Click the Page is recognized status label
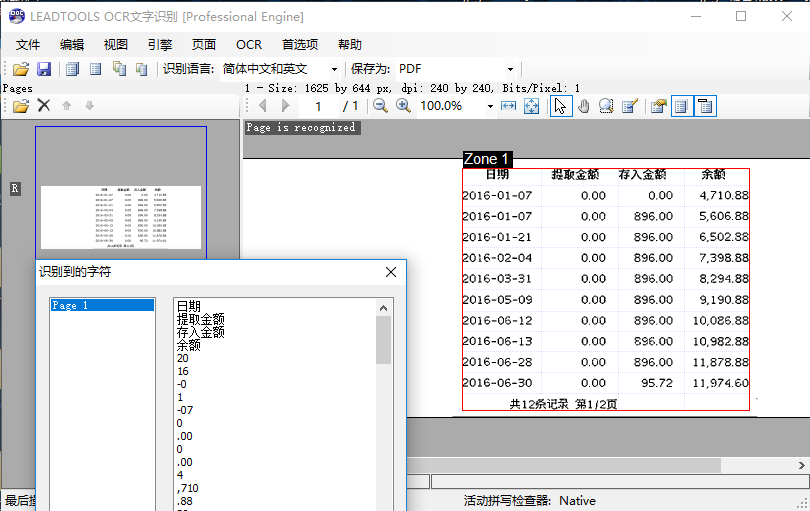Image resolution: width=810 pixels, height=511 pixels. tap(301, 127)
